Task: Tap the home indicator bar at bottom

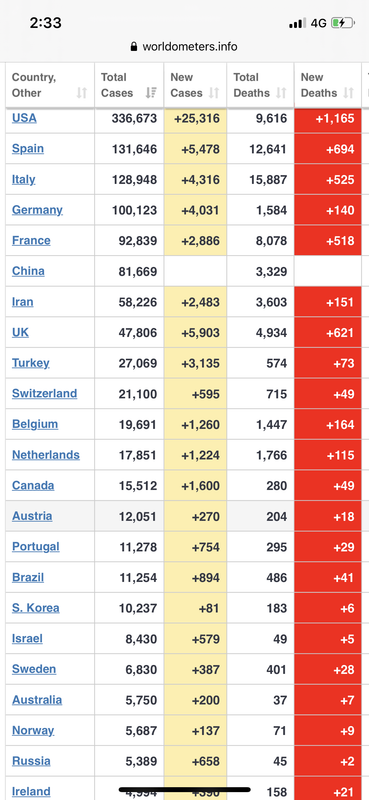Action: point(184,789)
